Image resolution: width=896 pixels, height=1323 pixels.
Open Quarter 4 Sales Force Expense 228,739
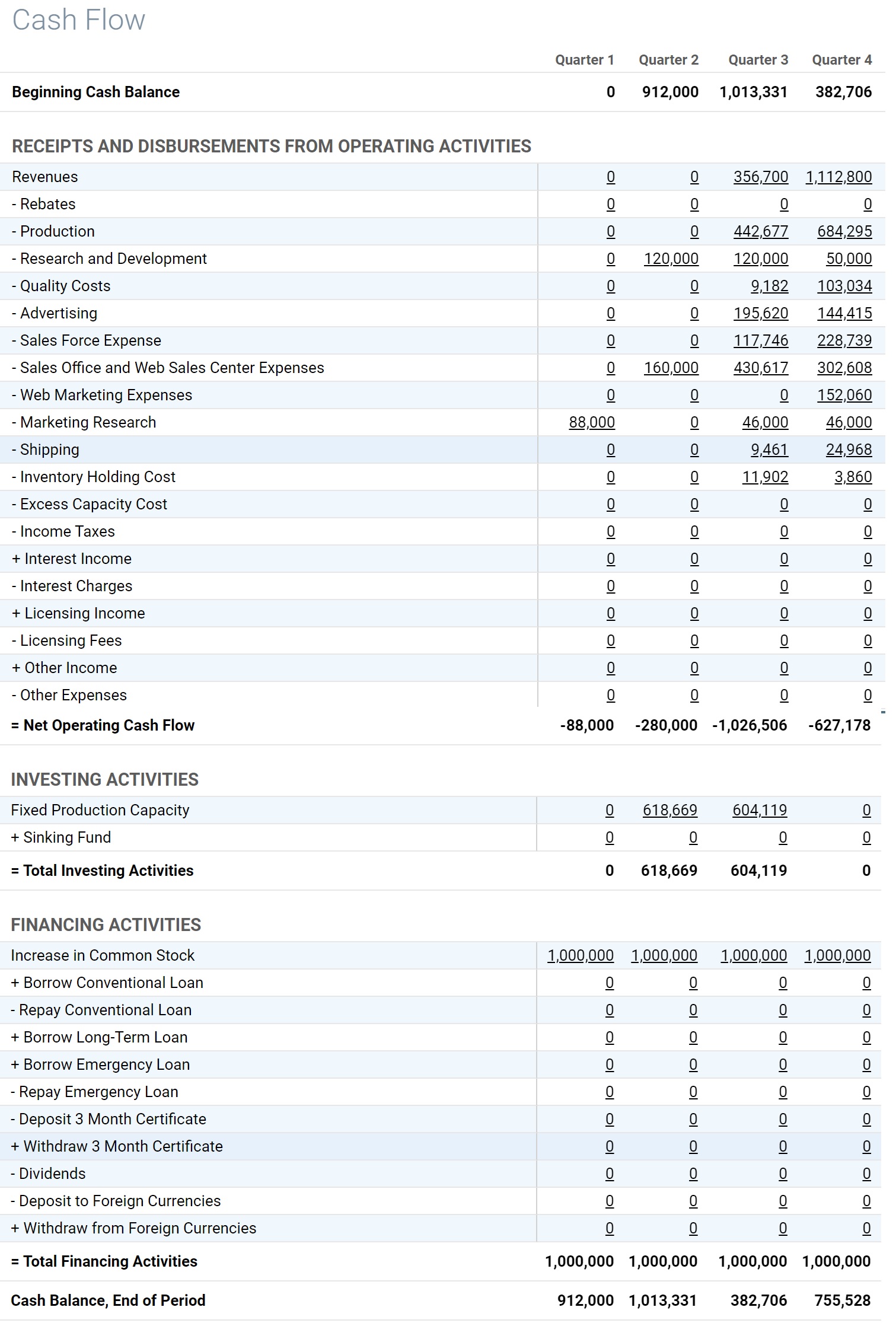(x=844, y=340)
